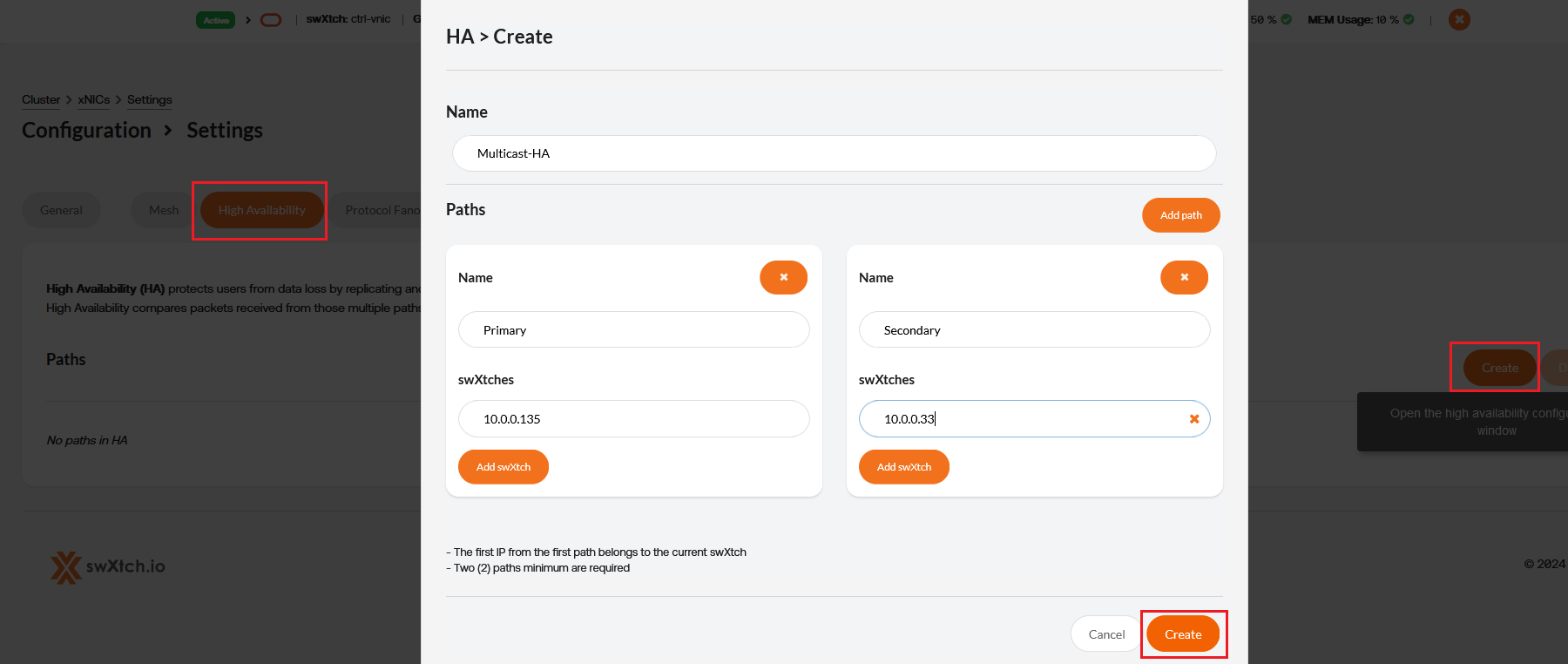
Task: Expand the chevron next to Active badge
Action: pyautogui.click(x=248, y=20)
